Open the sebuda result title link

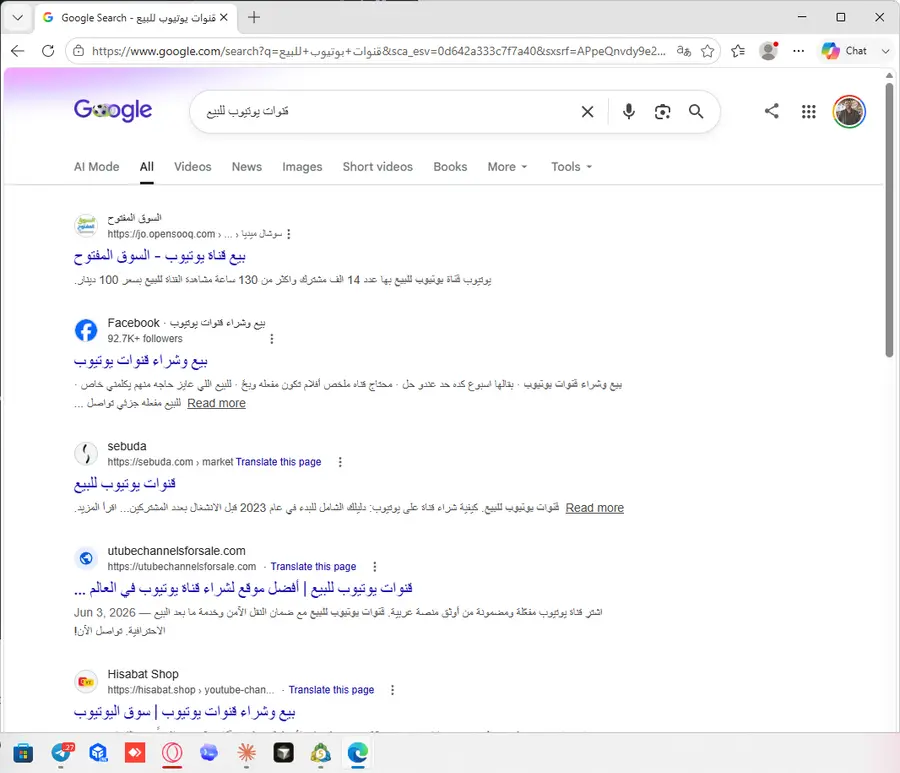pyautogui.click(x=125, y=484)
